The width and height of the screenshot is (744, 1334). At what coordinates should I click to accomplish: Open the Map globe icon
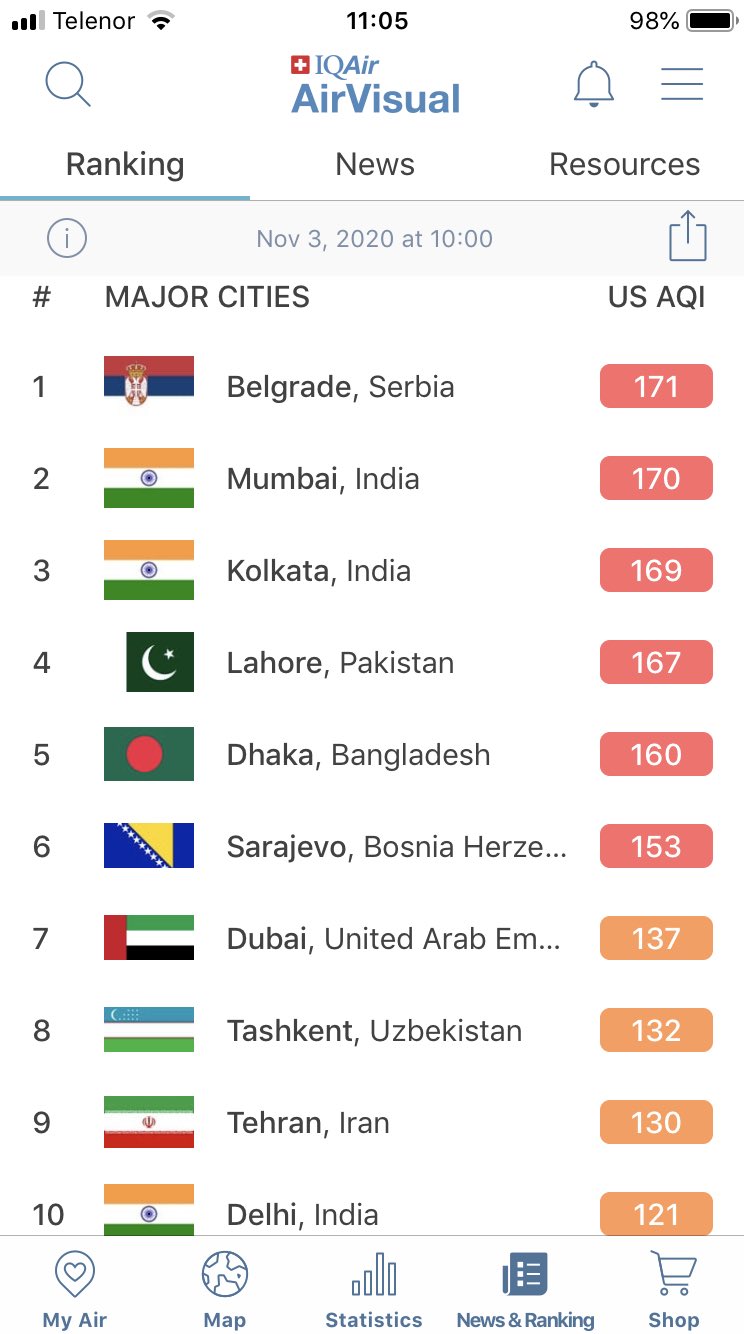(224, 1275)
